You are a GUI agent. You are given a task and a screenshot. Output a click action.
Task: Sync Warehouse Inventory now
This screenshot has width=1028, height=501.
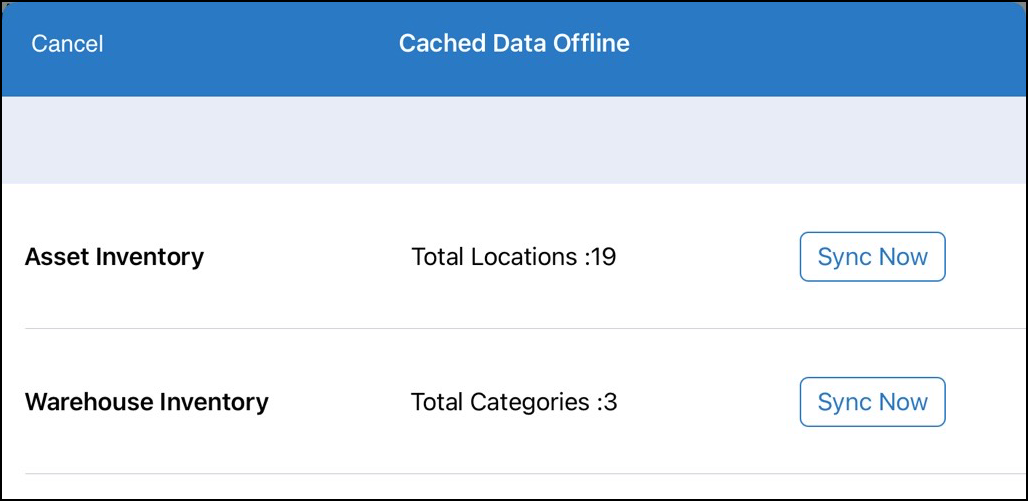pos(873,402)
